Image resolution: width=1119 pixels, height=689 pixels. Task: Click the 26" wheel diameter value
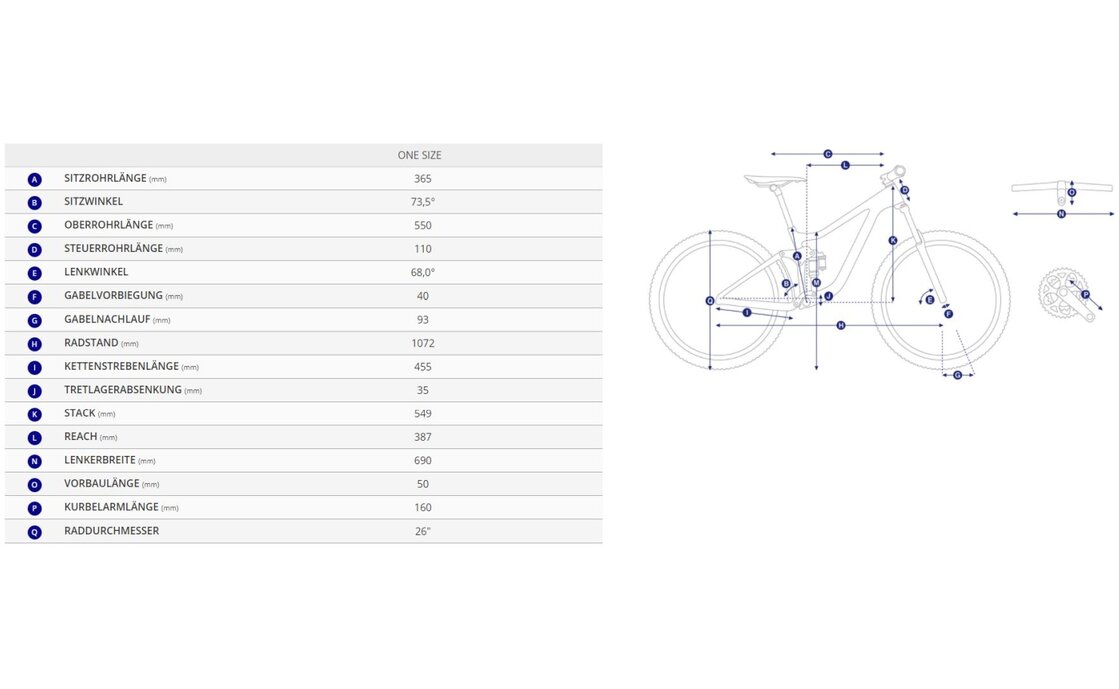pos(423,532)
